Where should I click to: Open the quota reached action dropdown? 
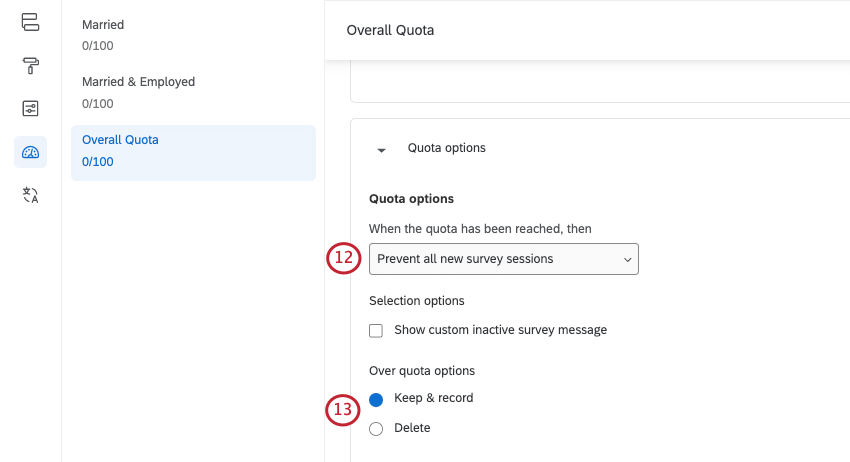point(503,259)
